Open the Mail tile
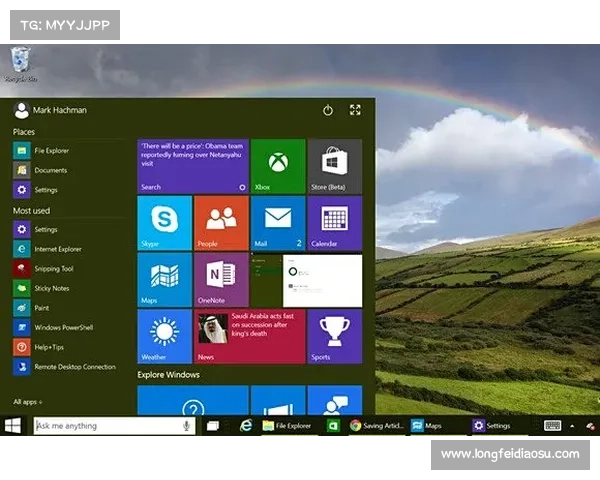This screenshot has width=600, height=480. [x=277, y=222]
